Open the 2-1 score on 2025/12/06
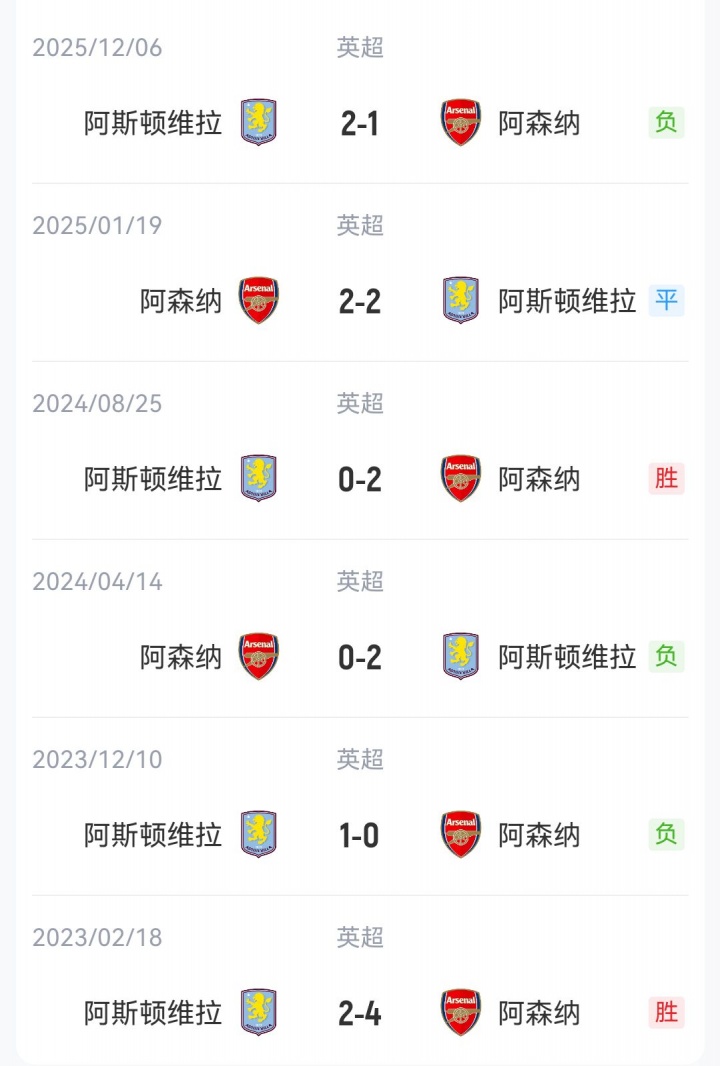Screen dimensions: 720x1066 (x=360, y=123)
